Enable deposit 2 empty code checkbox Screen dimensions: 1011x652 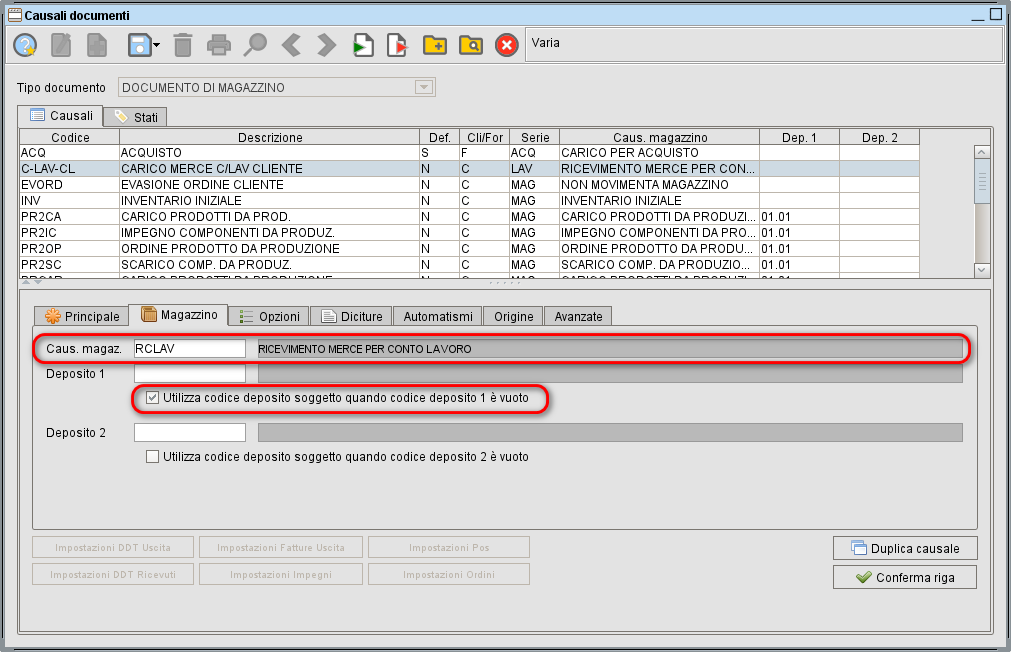click(153, 457)
